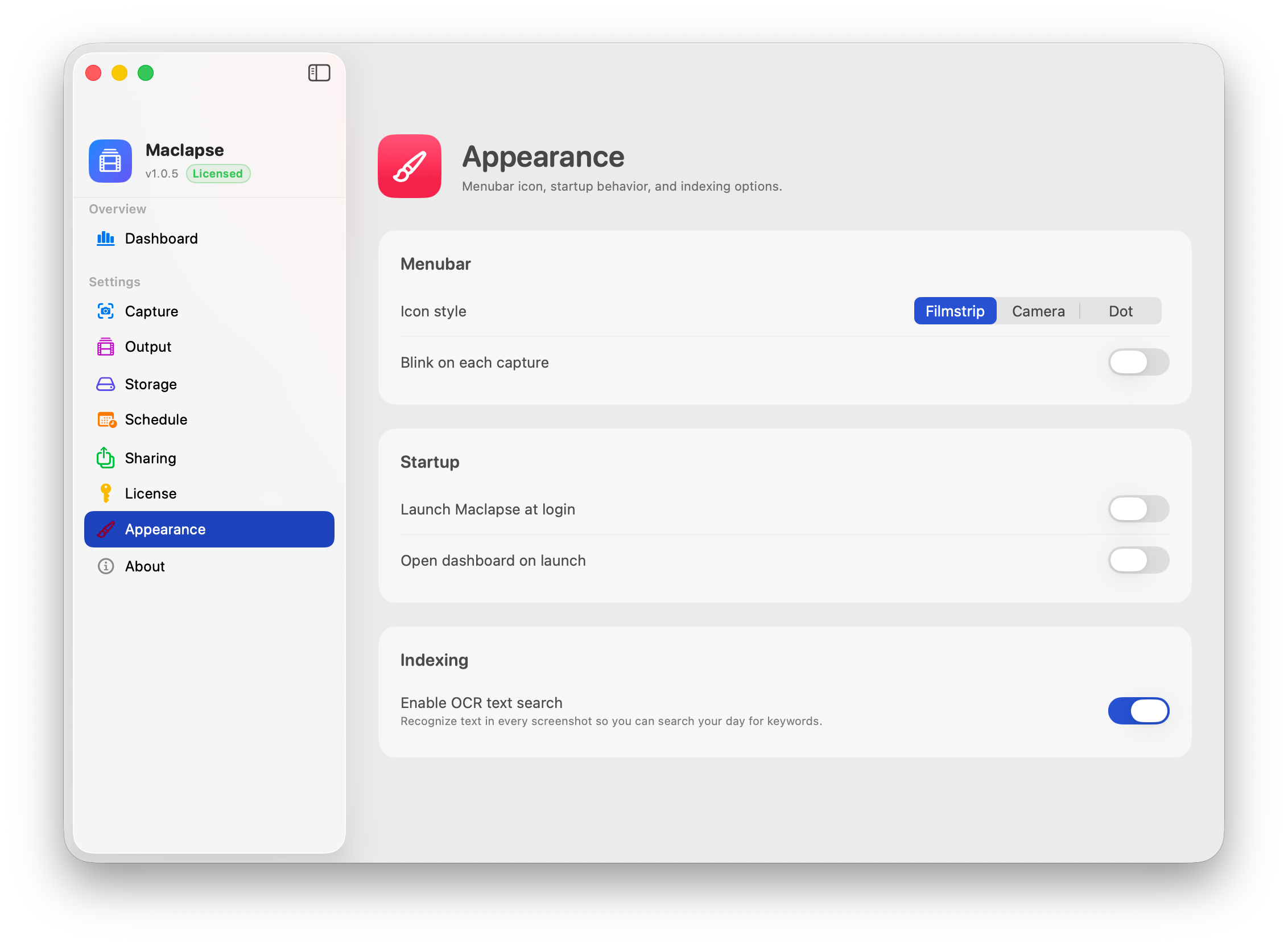Image resolution: width=1288 pixels, height=947 pixels.
Task: Select Filmstrip icon style
Action: click(955, 311)
